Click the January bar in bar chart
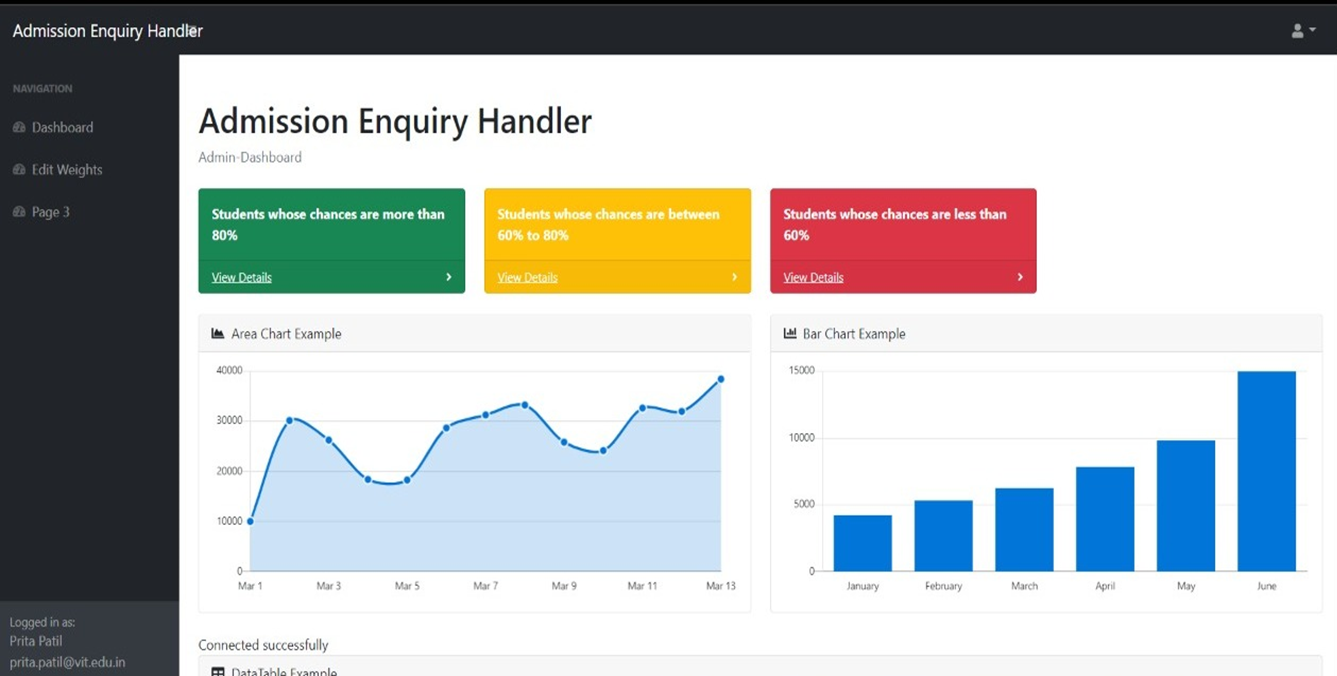Image resolution: width=1337 pixels, height=676 pixels. click(x=862, y=543)
